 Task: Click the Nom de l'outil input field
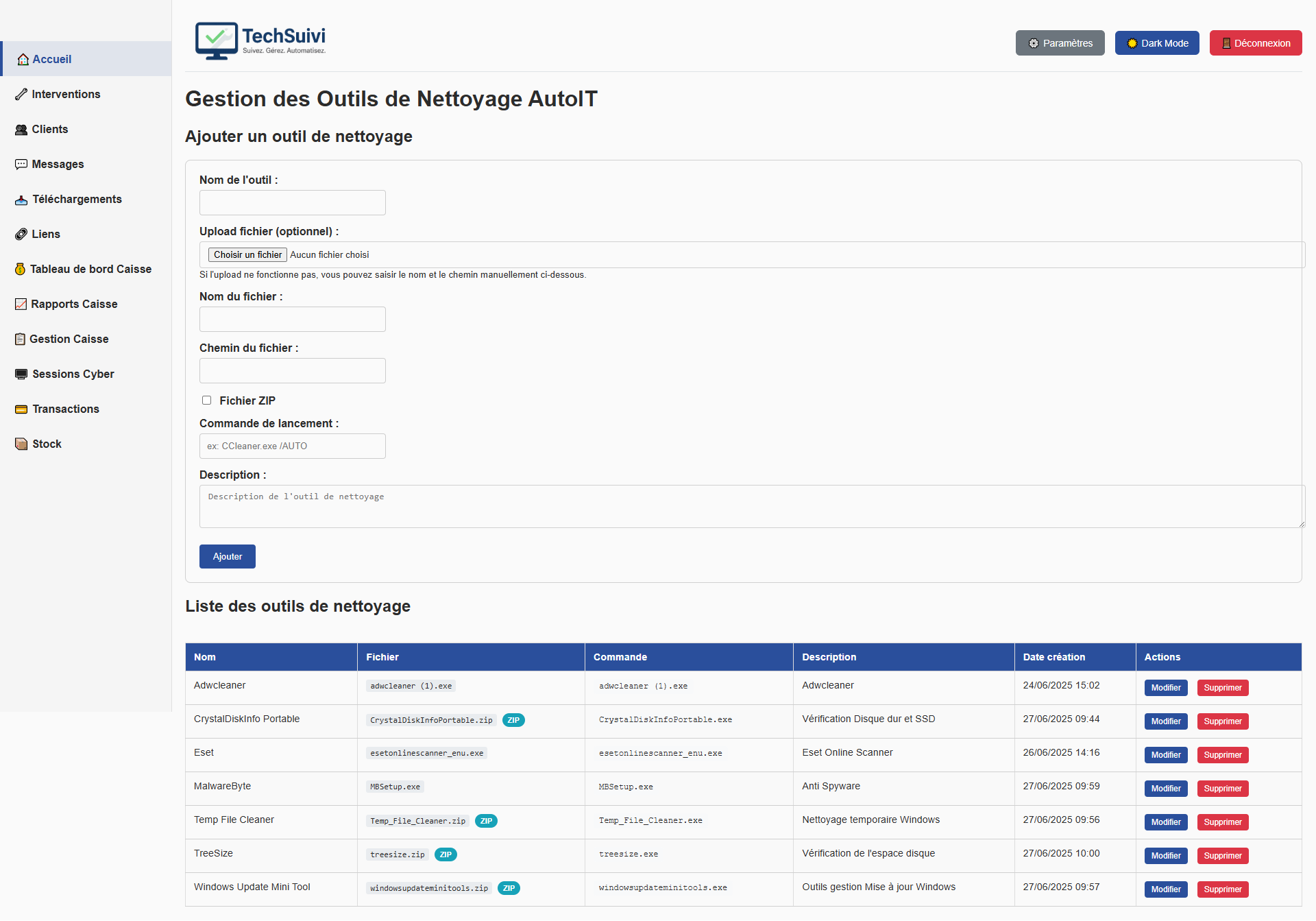pos(292,202)
